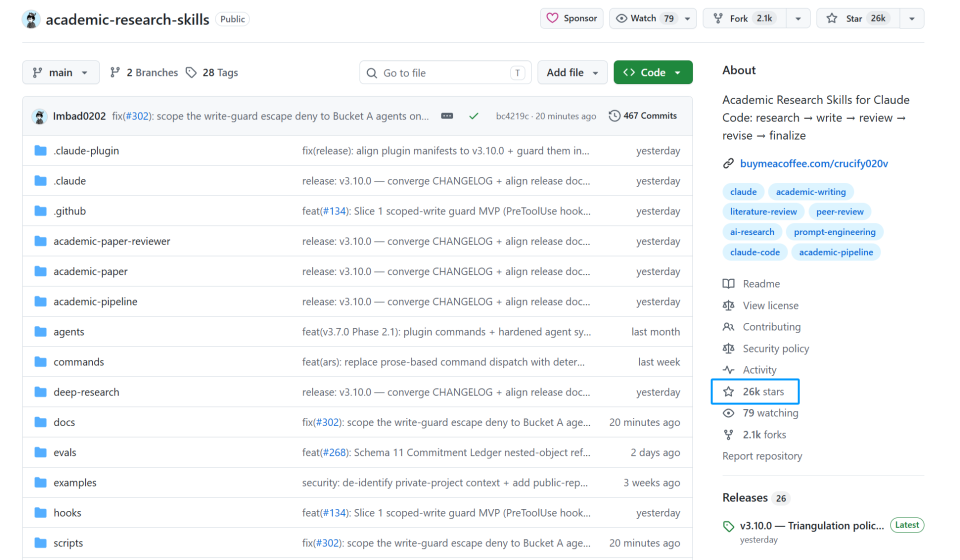Open the Star lists dropdown arrow
This screenshot has height=560, width=960.
pos(912,18)
